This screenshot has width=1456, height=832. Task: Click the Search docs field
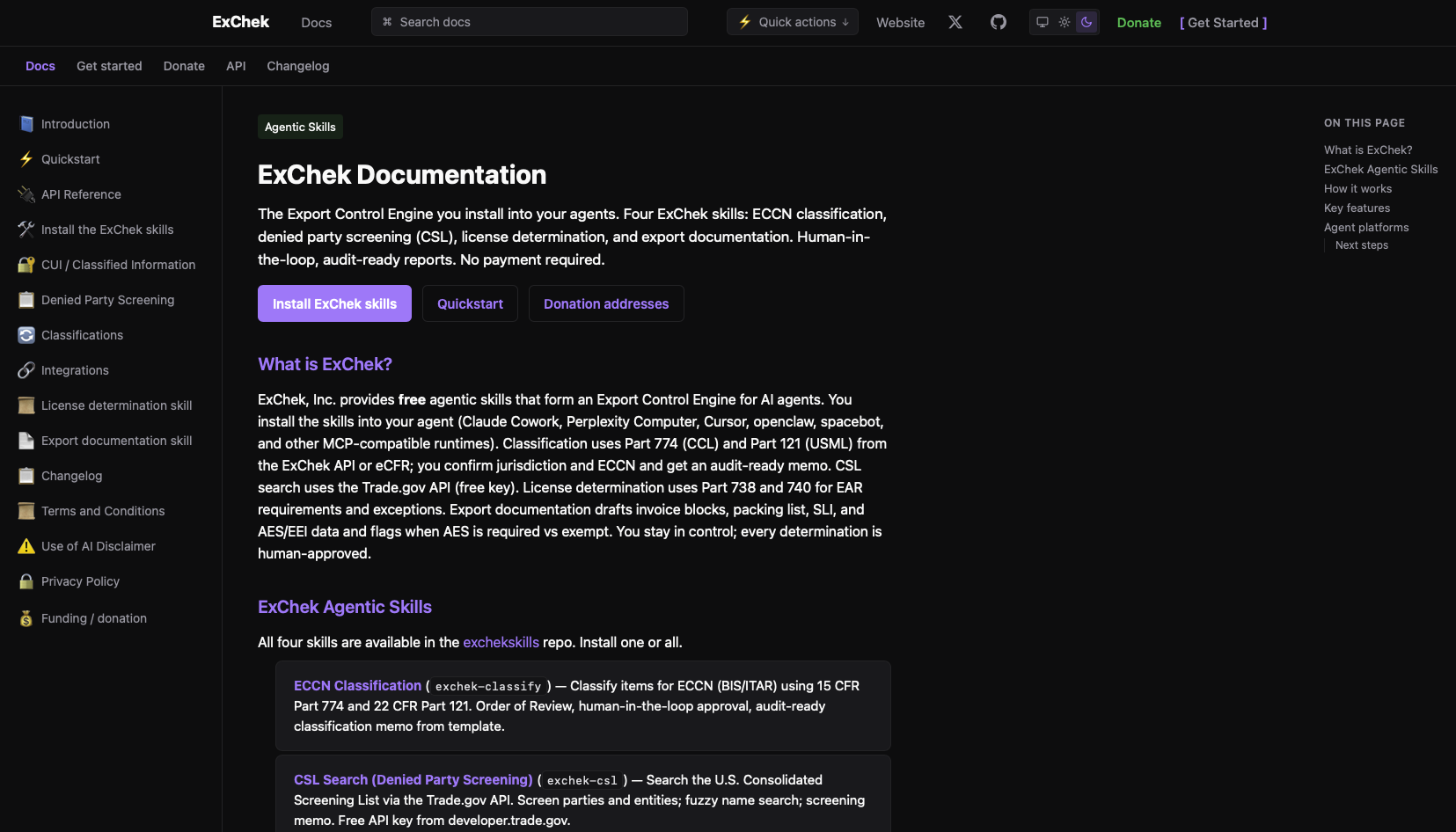click(530, 22)
